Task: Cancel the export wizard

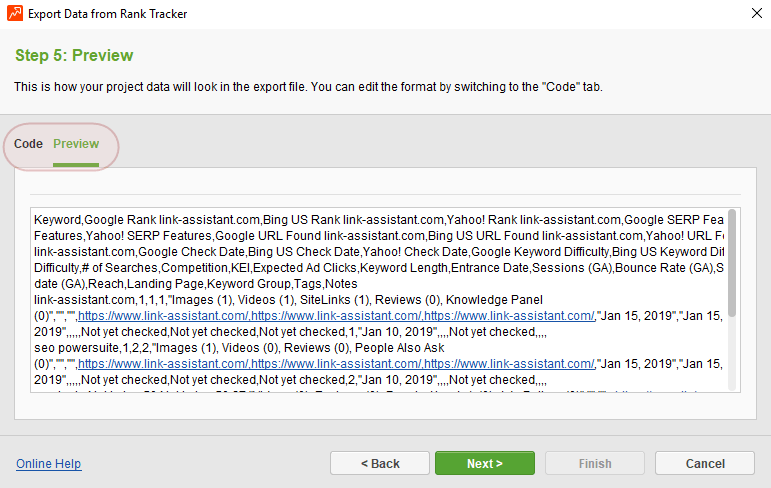Action: (x=705, y=463)
